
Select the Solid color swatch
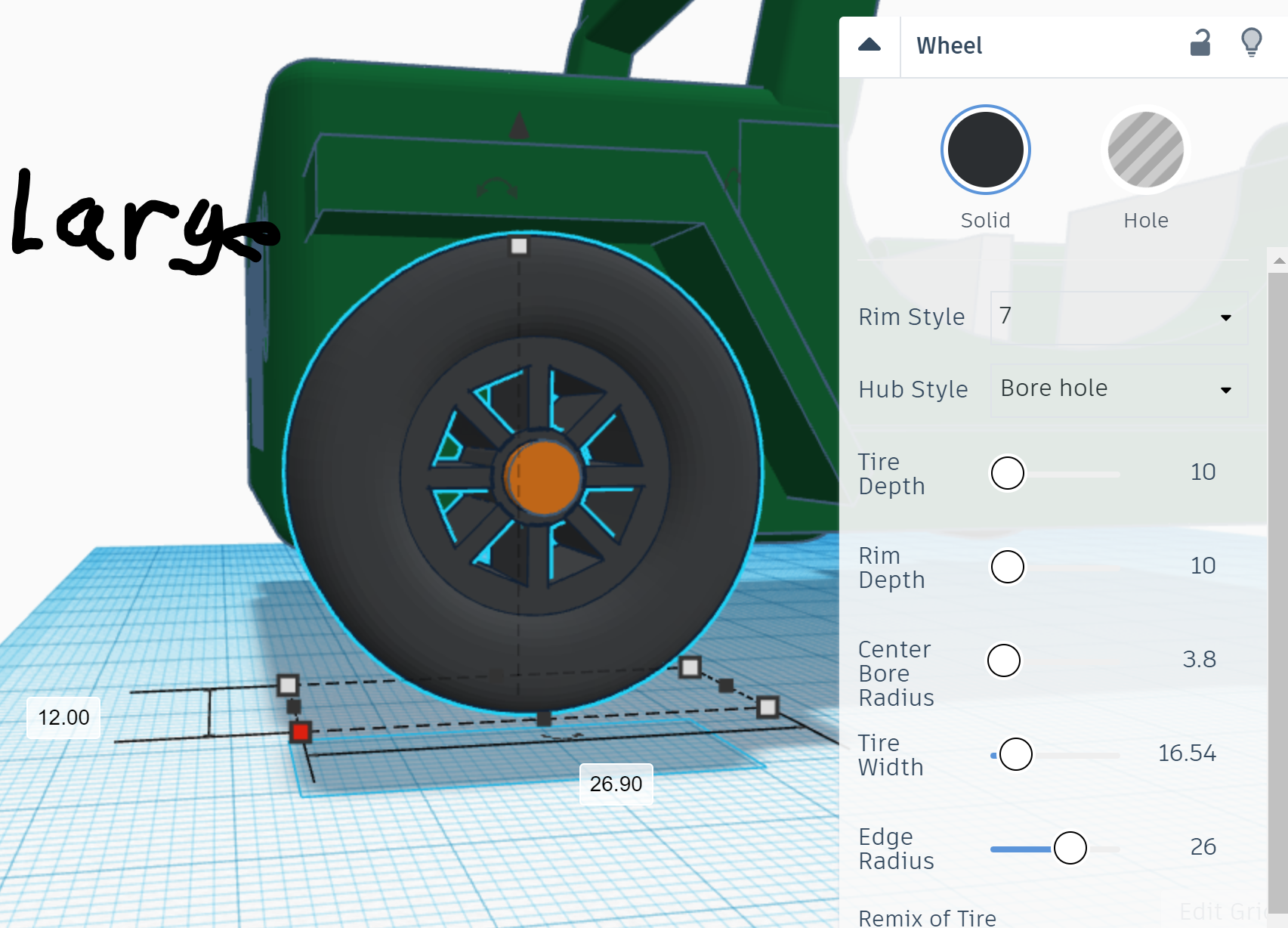[986, 150]
